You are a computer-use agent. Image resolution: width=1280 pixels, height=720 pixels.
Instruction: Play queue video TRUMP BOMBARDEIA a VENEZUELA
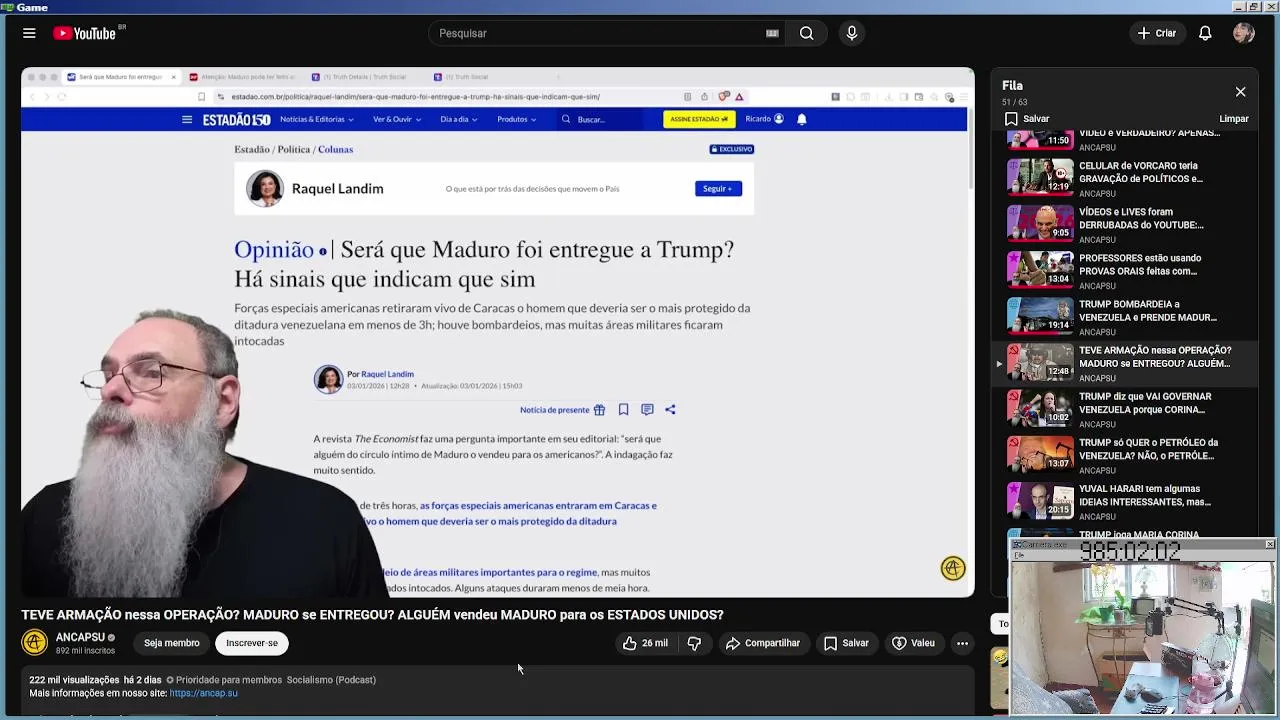(x=1126, y=316)
